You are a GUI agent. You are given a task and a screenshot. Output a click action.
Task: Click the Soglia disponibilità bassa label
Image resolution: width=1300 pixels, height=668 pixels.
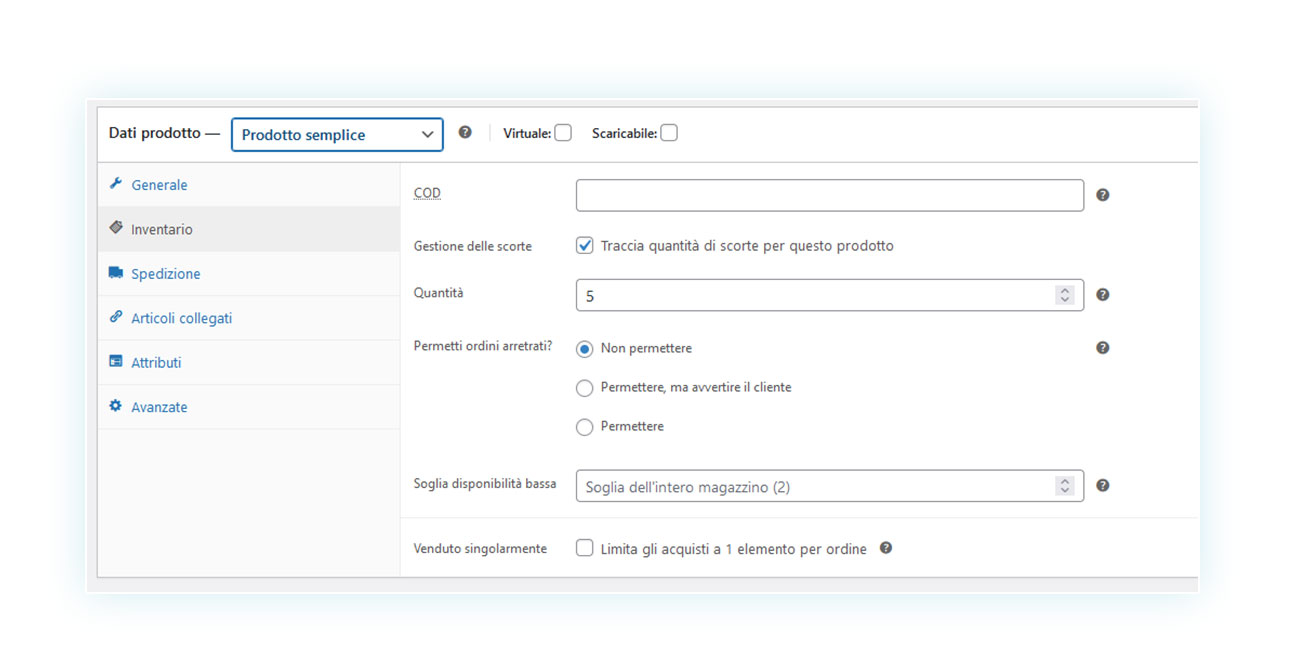[x=485, y=484]
